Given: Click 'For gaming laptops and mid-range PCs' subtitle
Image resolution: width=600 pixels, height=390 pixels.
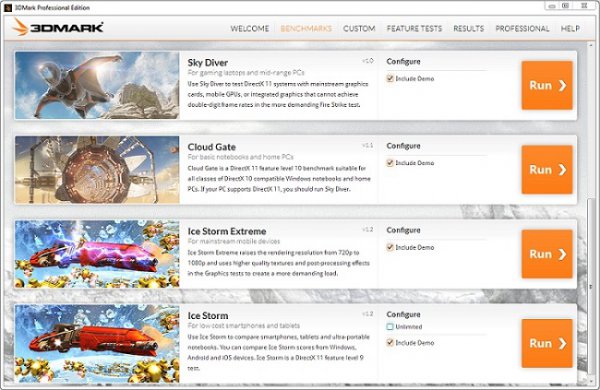Looking at the screenshot, I should coord(246,72).
